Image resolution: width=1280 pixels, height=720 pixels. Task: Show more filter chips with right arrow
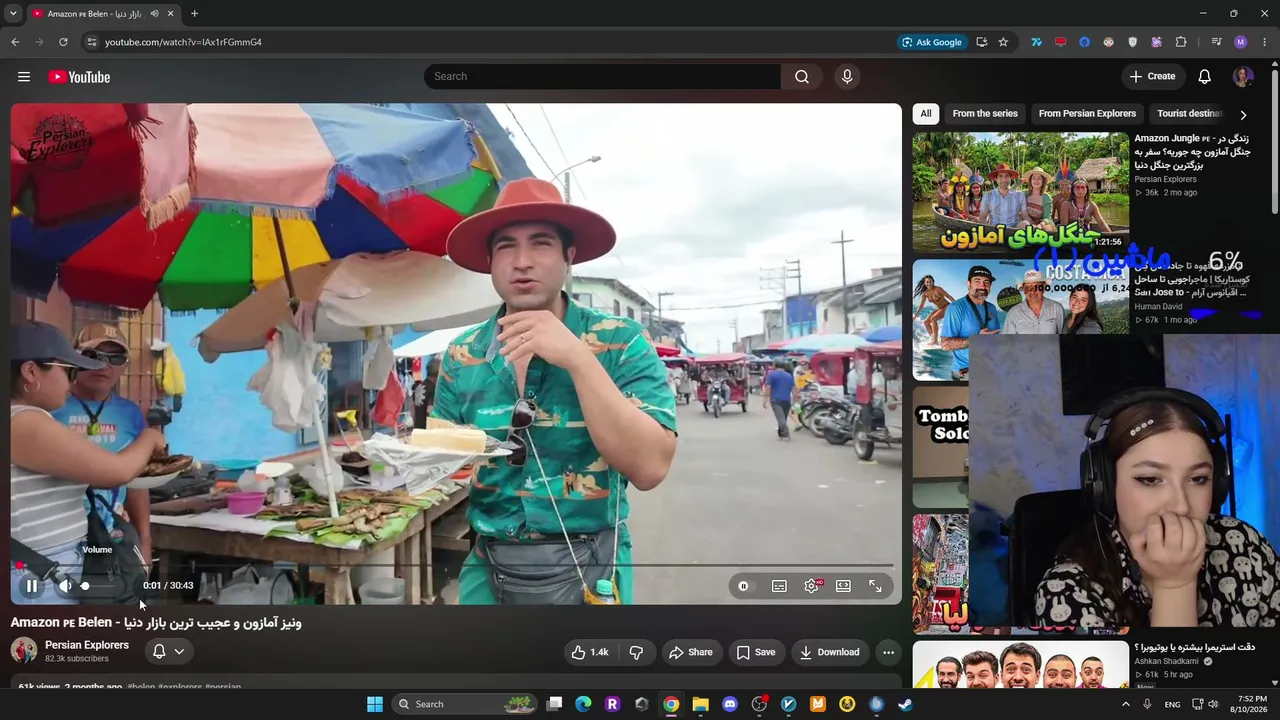tap(1243, 115)
